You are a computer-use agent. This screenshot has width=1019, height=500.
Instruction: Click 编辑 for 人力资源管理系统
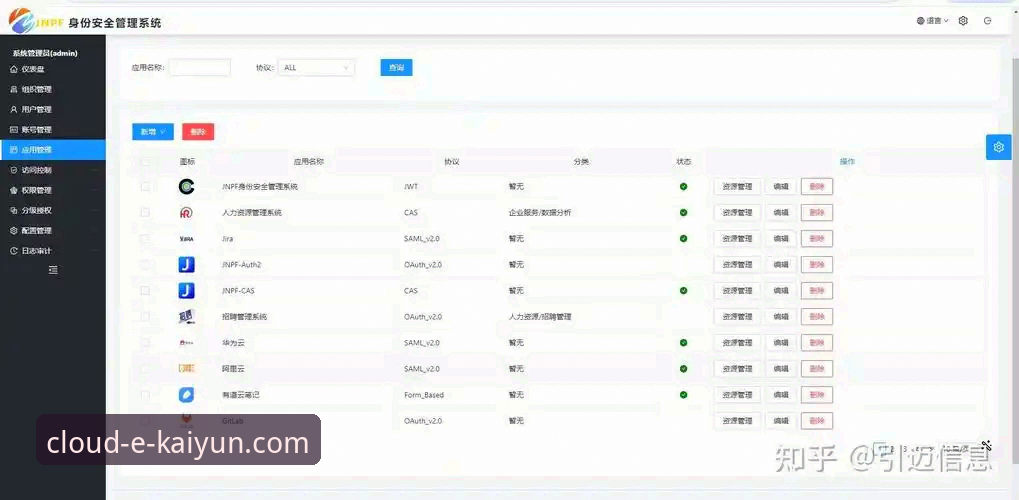pyautogui.click(x=780, y=213)
